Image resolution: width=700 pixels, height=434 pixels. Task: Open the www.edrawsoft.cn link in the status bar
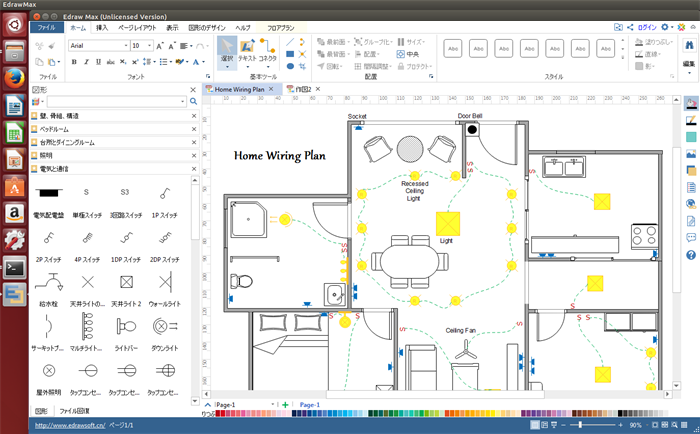69,425
